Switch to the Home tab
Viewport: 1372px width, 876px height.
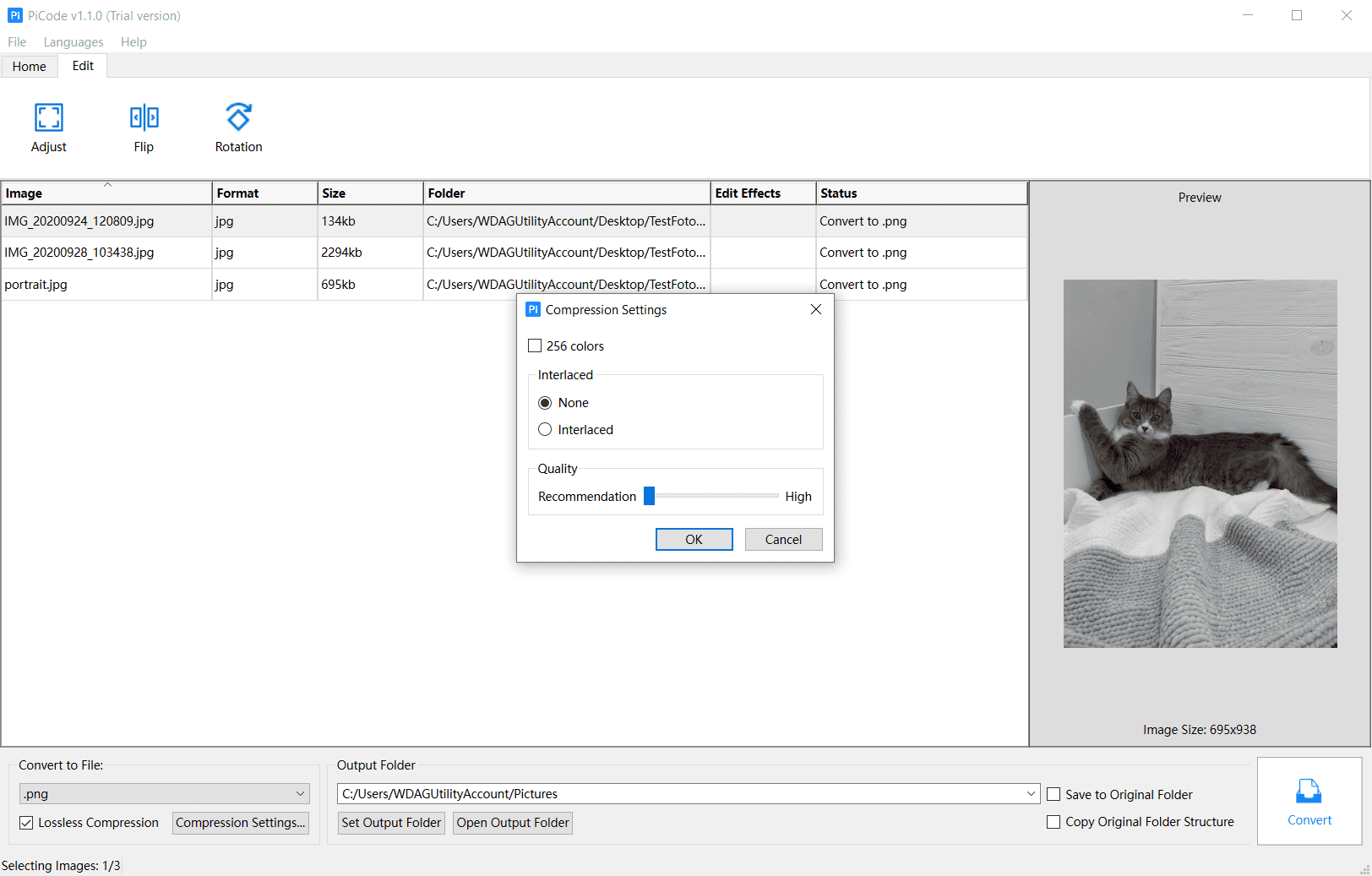point(30,67)
